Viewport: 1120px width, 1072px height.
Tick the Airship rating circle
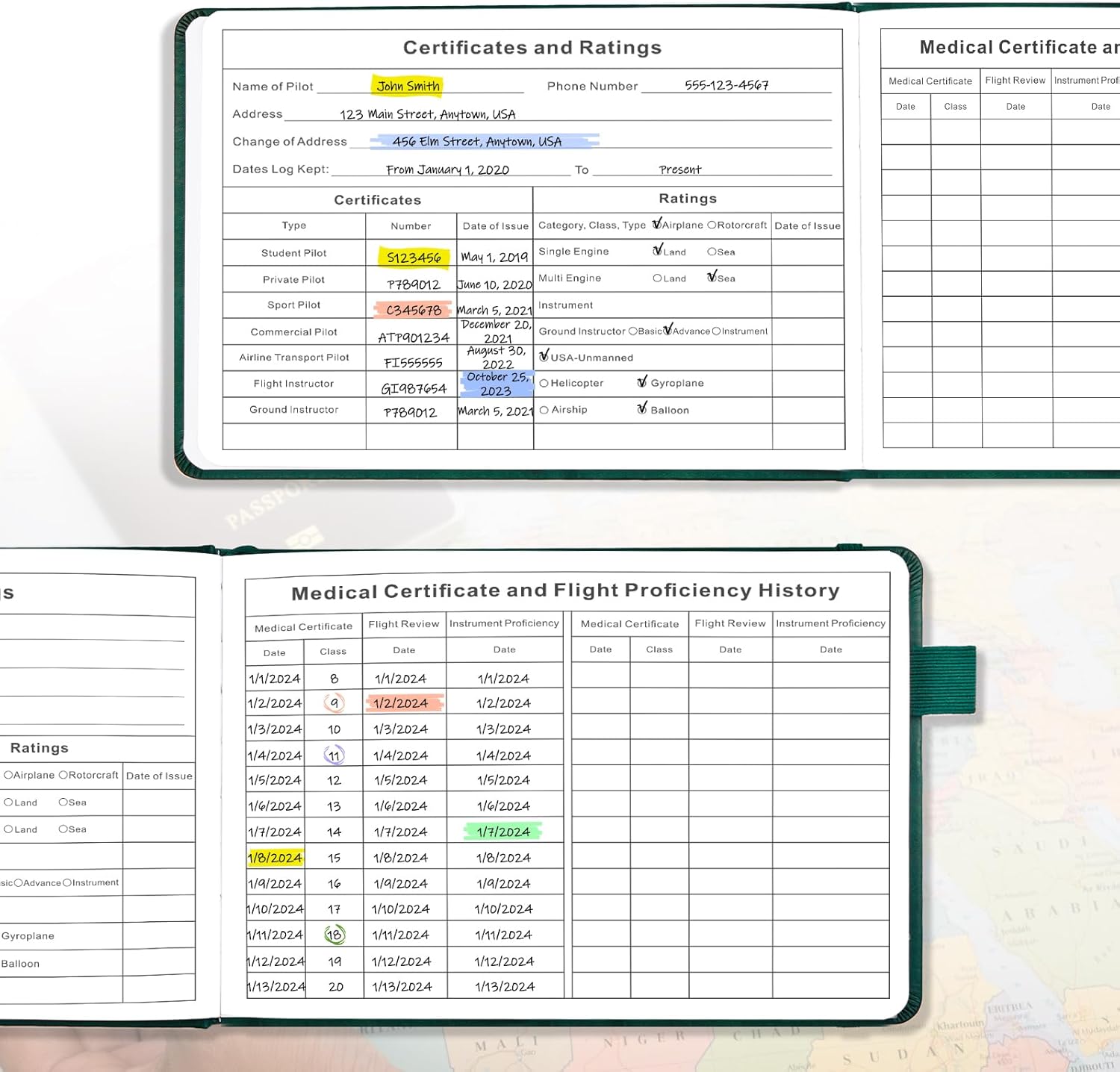tap(544, 410)
